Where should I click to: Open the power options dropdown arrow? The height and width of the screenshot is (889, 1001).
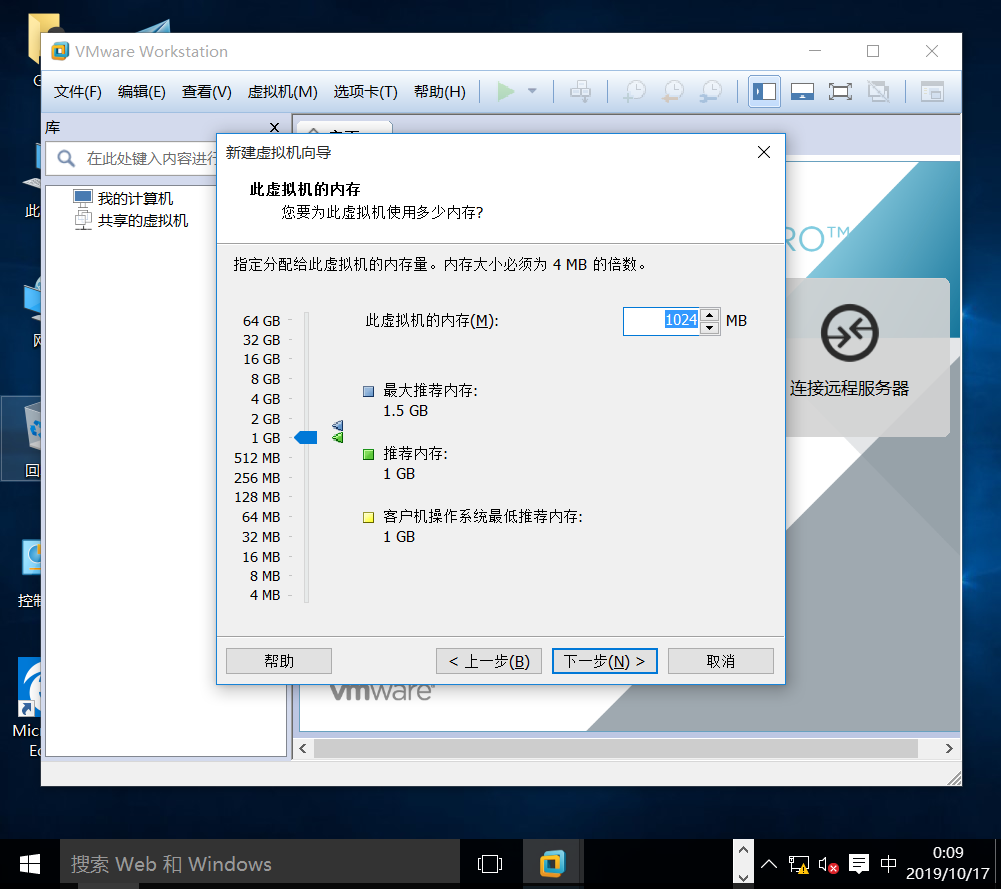[532, 91]
